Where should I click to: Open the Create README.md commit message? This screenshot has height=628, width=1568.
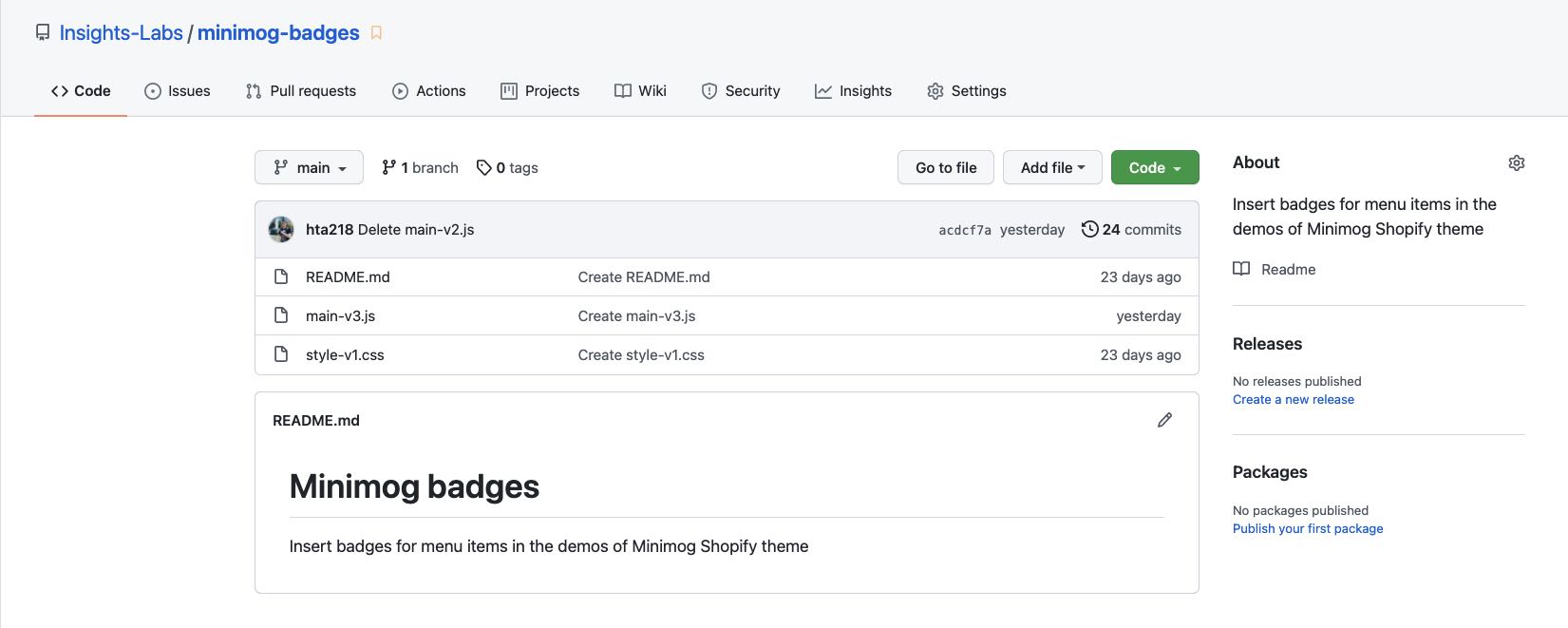pyautogui.click(x=644, y=277)
